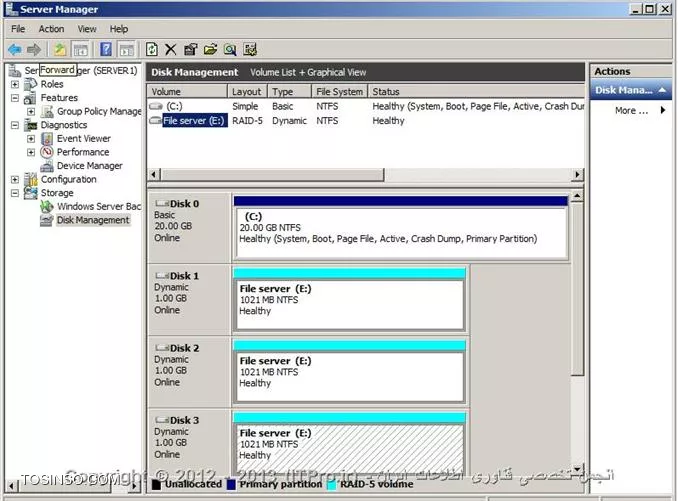The height and width of the screenshot is (501, 678).
Task: Click the Forward arrow toolbar icon
Action: pos(34,50)
